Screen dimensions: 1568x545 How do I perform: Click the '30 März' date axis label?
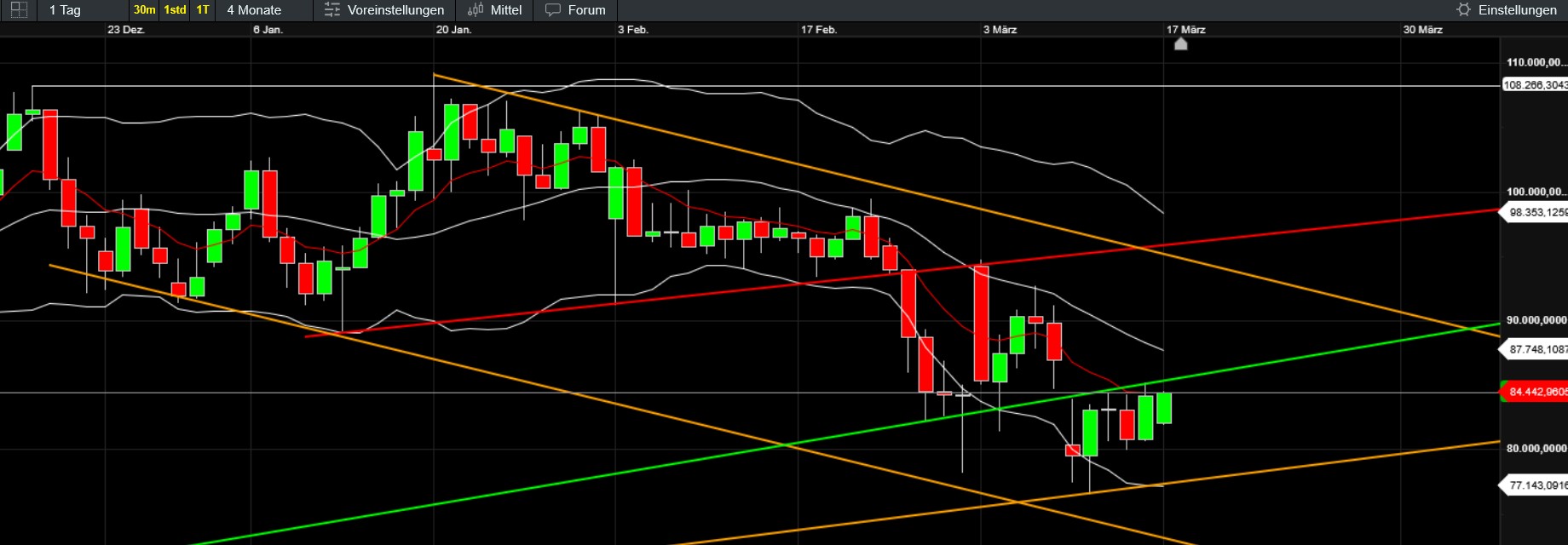tap(1423, 30)
